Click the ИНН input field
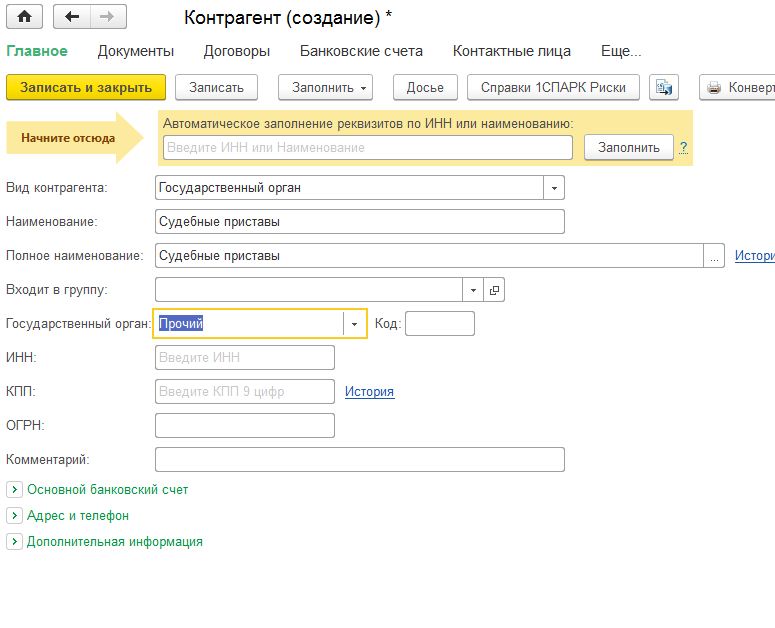Screen dimensions: 775x628 [x=245, y=358]
